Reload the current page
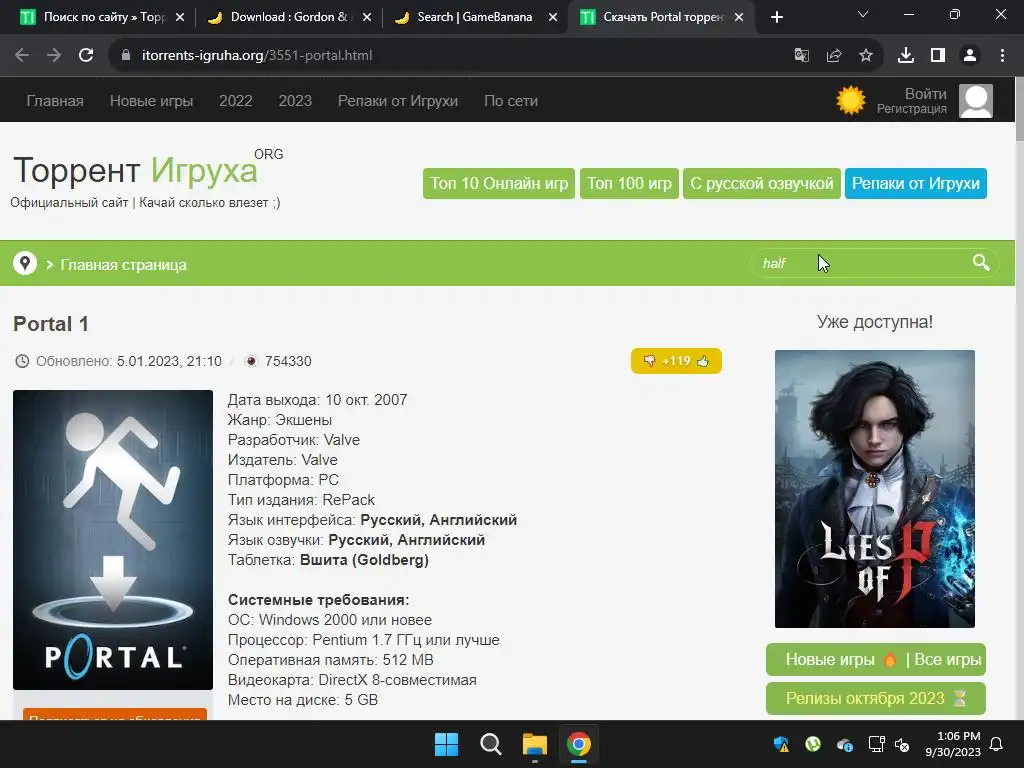Screen dimensions: 1024x768 (86, 56)
